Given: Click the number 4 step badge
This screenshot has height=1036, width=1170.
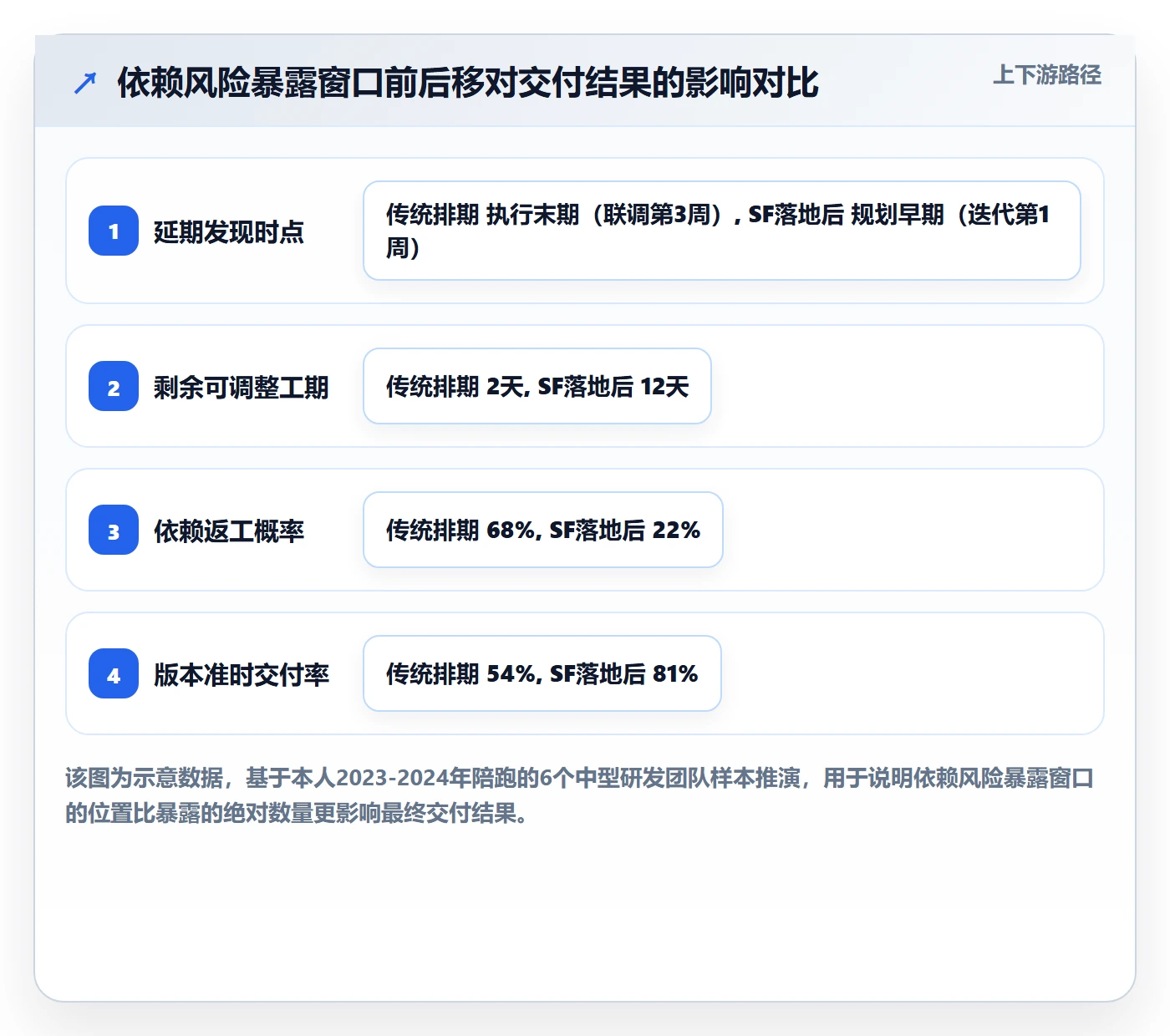Looking at the screenshot, I should click(x=114, y=673).
